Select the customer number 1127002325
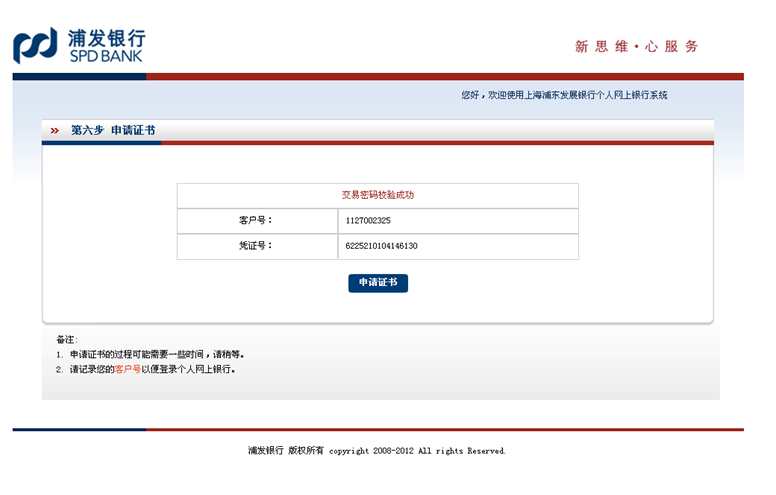Image resolution: width=776 pixels, height=495 pixels. pos(368,220)
